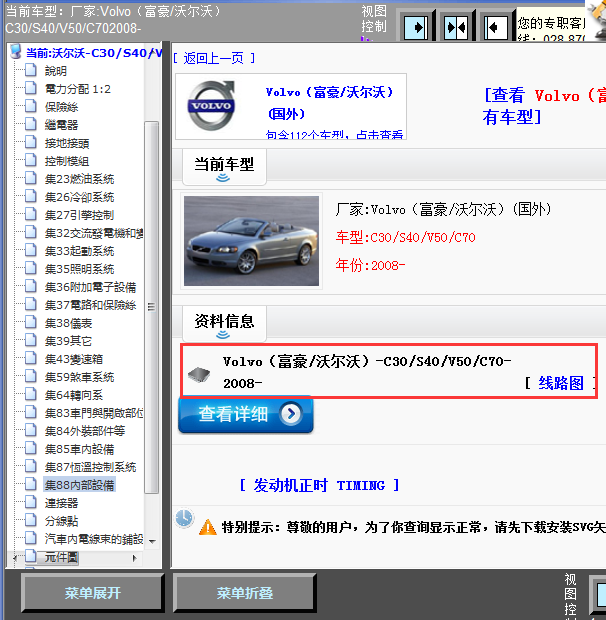Click the page icon beside 保險絲
606x620 pixels.
tap(31, 106)
